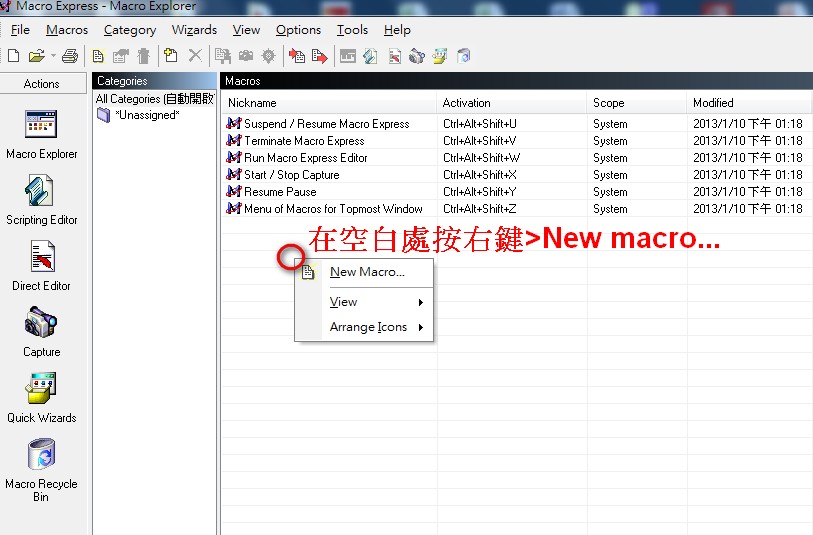
Task: Click the Ctrl+Alt+Shift+W activation cell
Action: tap(482, 158)
